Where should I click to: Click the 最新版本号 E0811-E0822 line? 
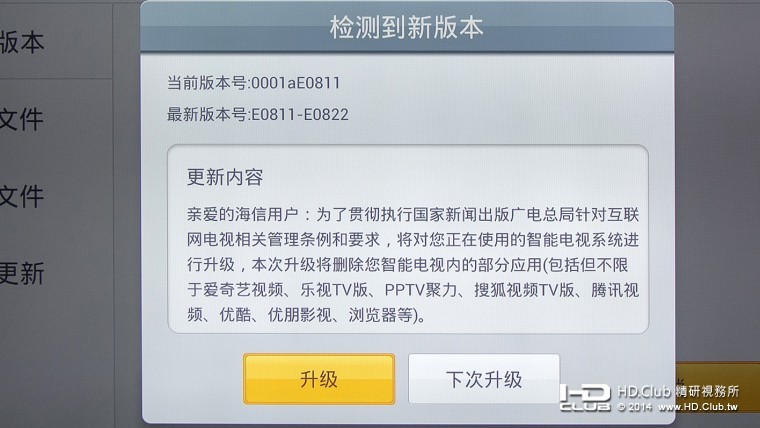(x=257, y=114)
